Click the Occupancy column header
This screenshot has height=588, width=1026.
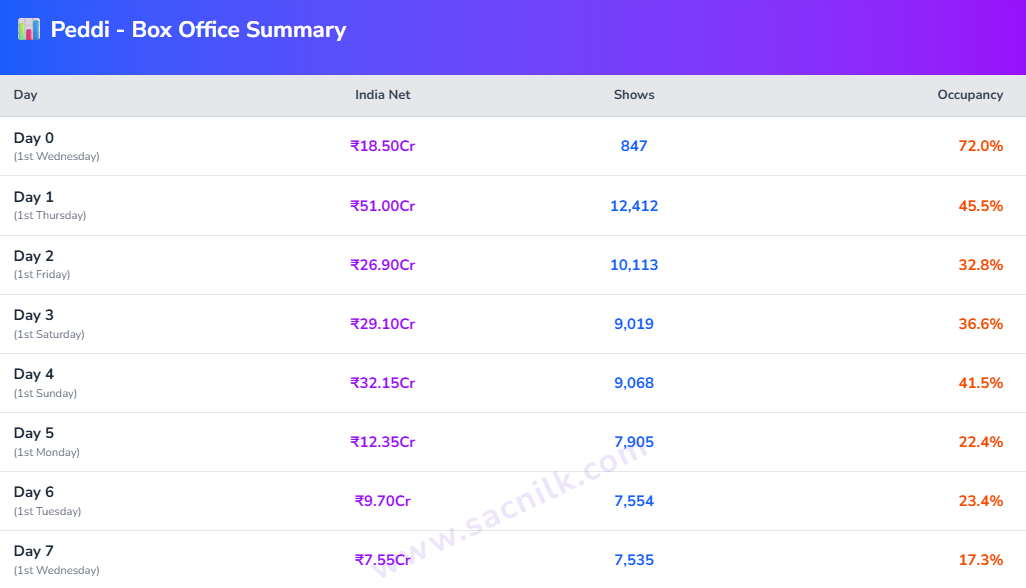(x=970, y=95)
